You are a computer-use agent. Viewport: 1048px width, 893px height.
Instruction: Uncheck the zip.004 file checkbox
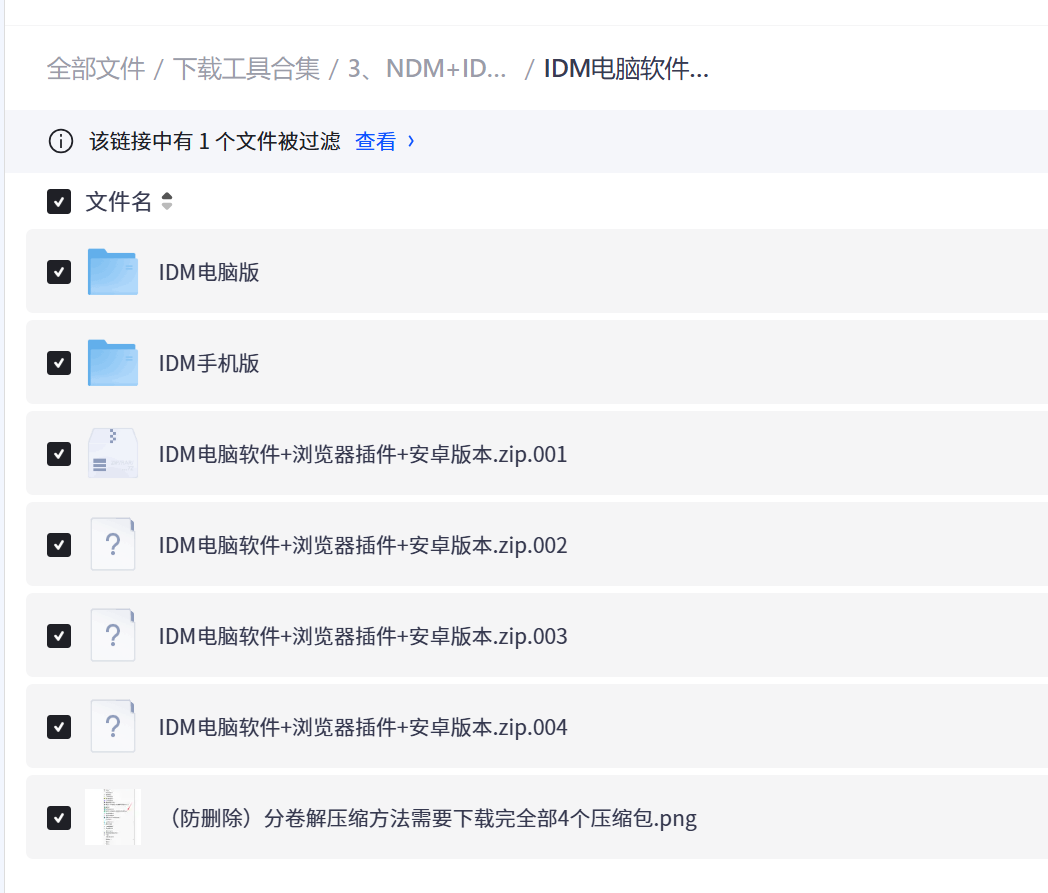[59, 727]
